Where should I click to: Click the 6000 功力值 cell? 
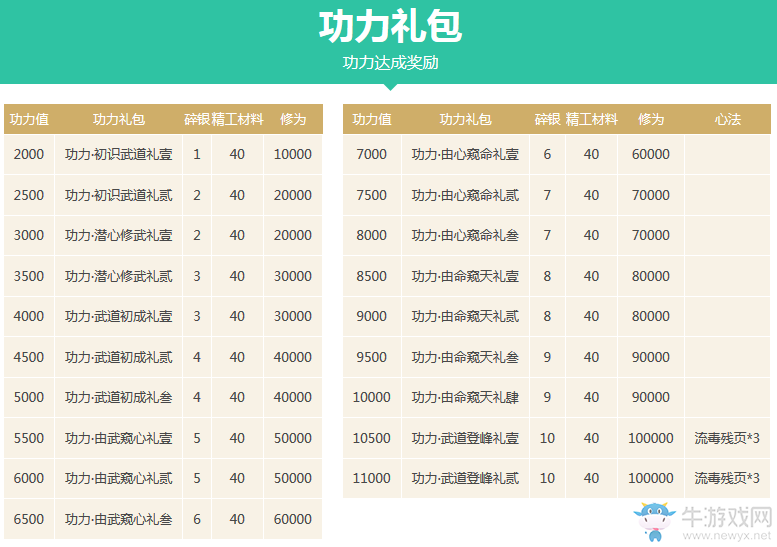[x=29, y=478]
